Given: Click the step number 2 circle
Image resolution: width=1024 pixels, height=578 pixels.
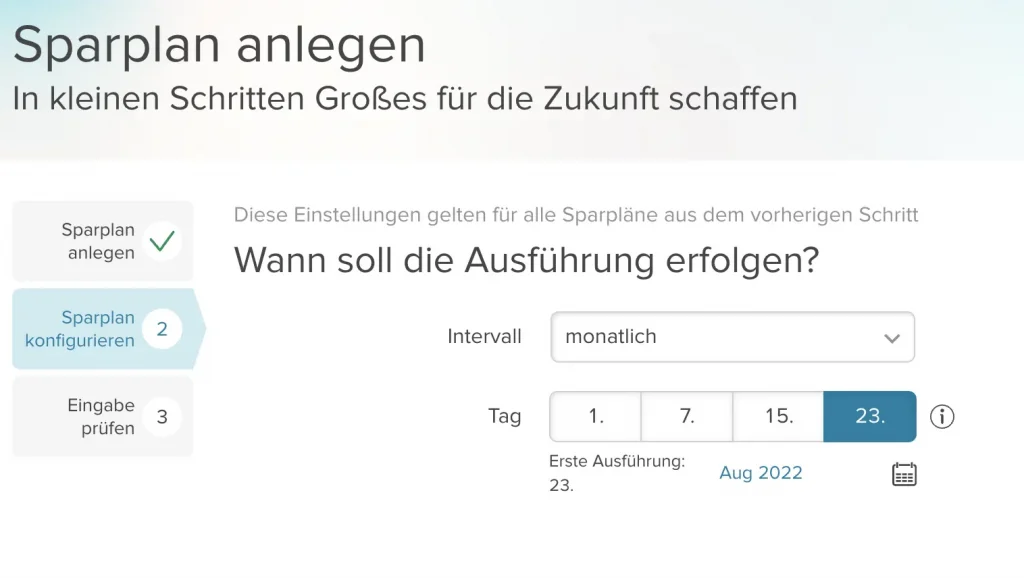Looking at the screenshot, I should pyautogui.click(x=162, y=329).
